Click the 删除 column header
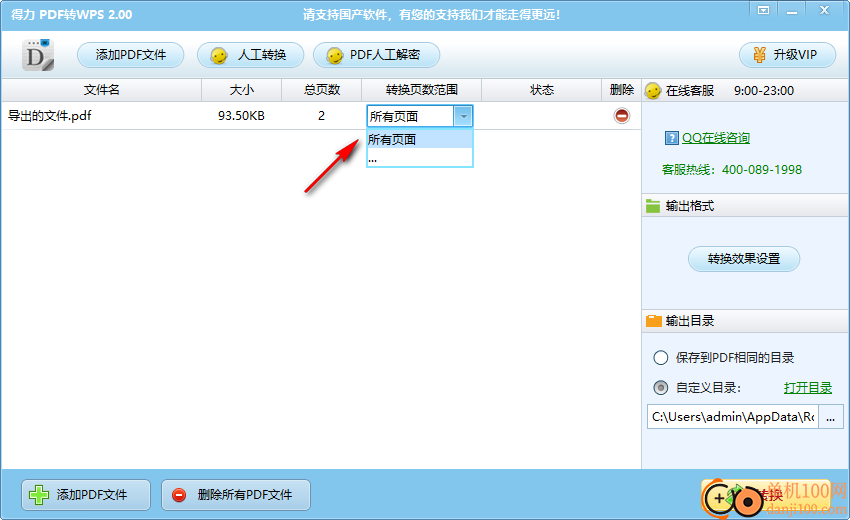The width and height of the screenshot is (850, 520). coord(621,90)
